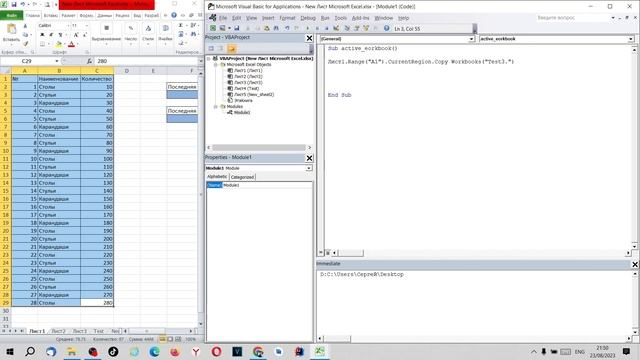Switch to the Categorized properties tab
The height and width of the screenshot is (360, 640).
click(242, 177)
